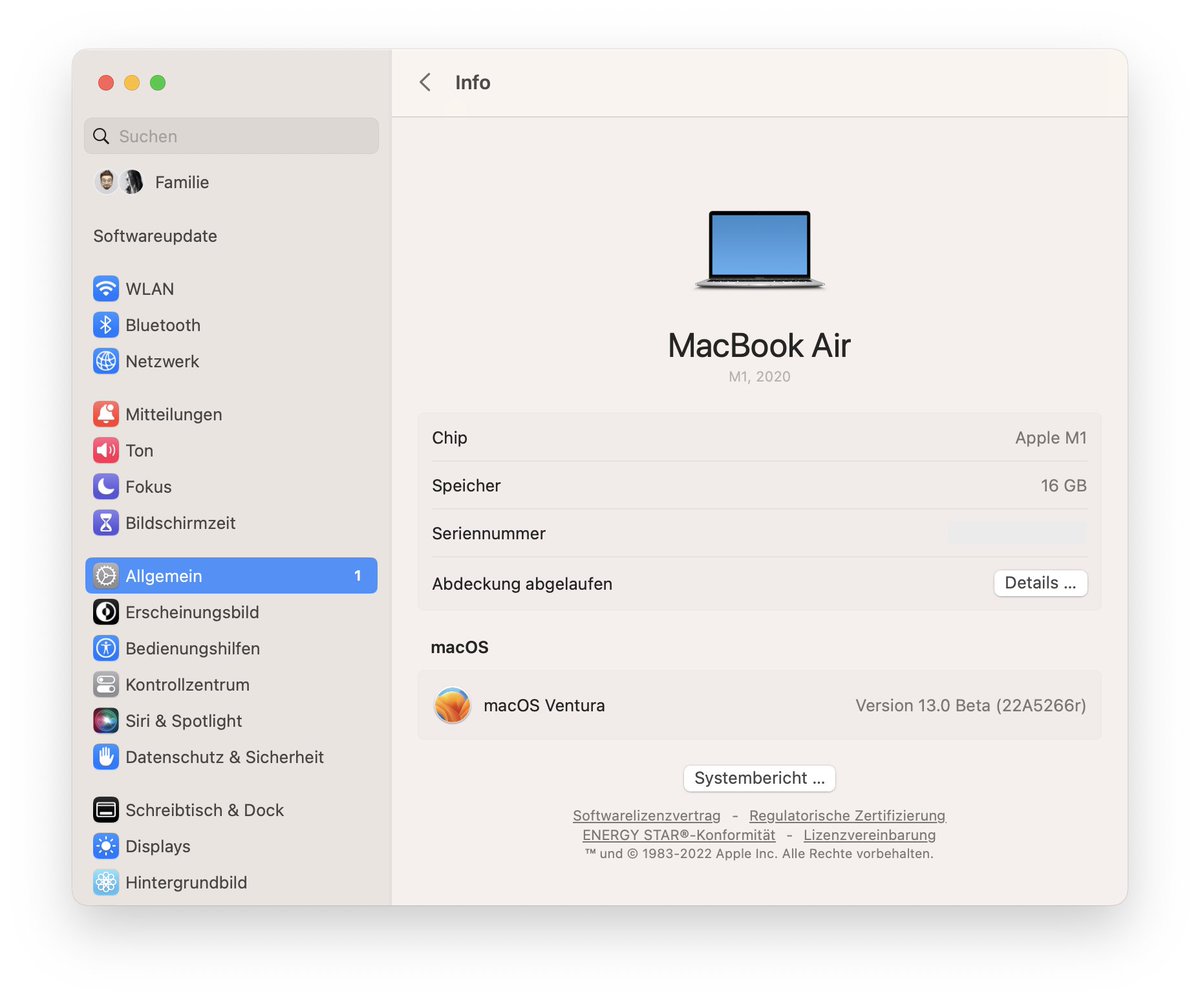The height and width of the screenshot is (1001, 1200).
Task: Open Erscheinungsbild via its icon
Action: 106,612
